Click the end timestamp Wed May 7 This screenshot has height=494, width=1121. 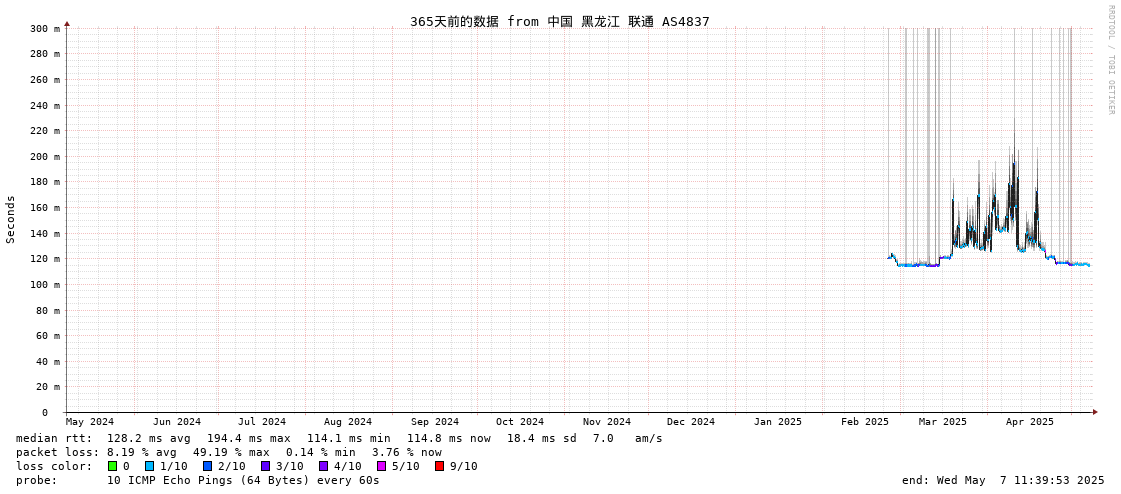tap(1003, 480)
